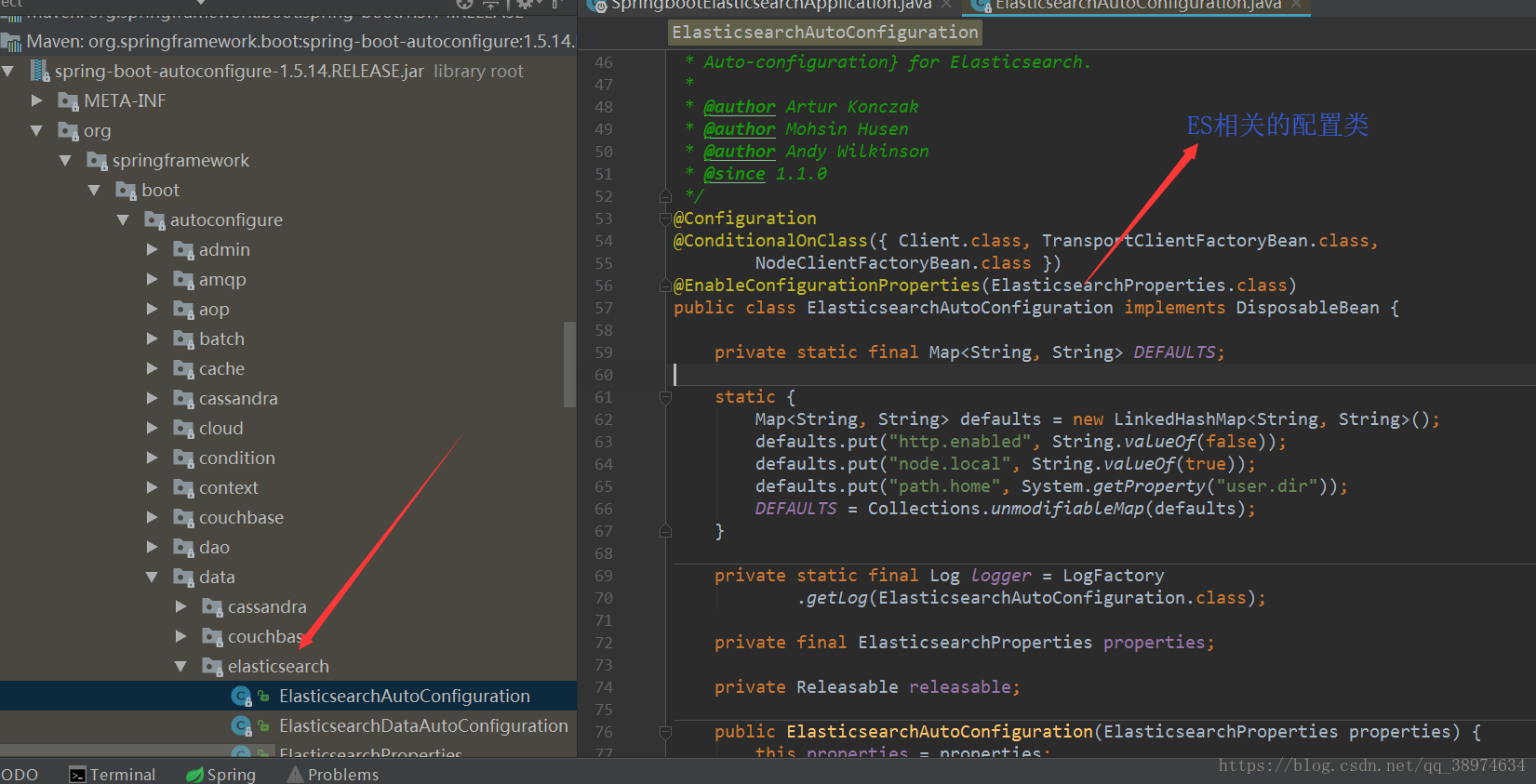Viewport: 1536px width, 784px height.
Task: Click the ElasticsearchDataAutoConfiguration class icon
Action: (241, 725)
